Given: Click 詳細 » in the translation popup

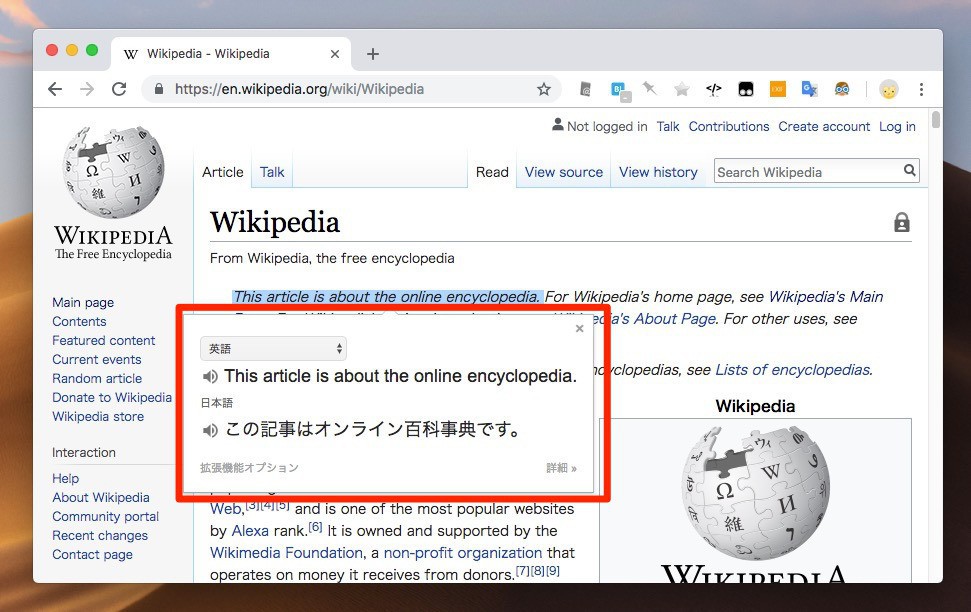Looking at the screenshot, I should pos(561,468).
